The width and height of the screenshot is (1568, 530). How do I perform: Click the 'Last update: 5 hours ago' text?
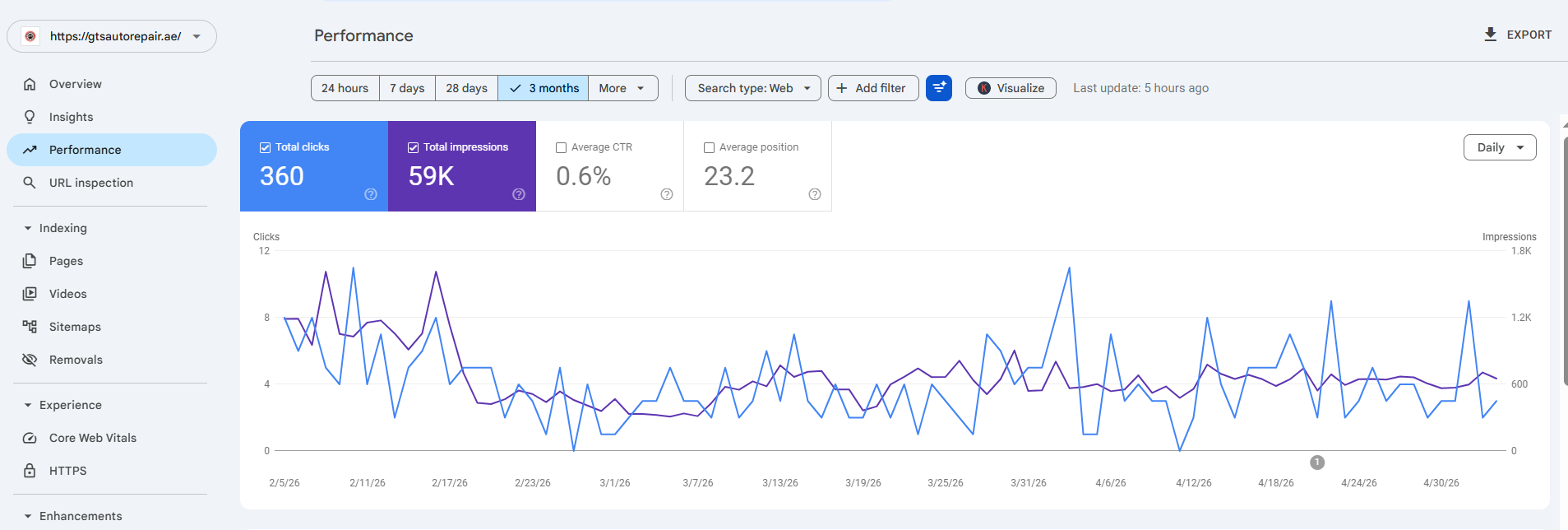coord(1140,88)
